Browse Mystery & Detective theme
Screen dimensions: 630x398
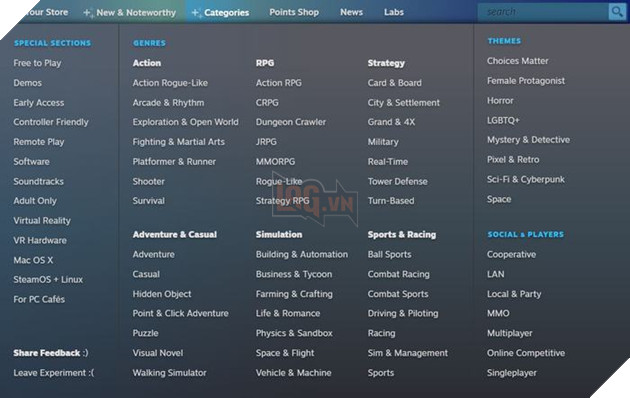point(528,140)
